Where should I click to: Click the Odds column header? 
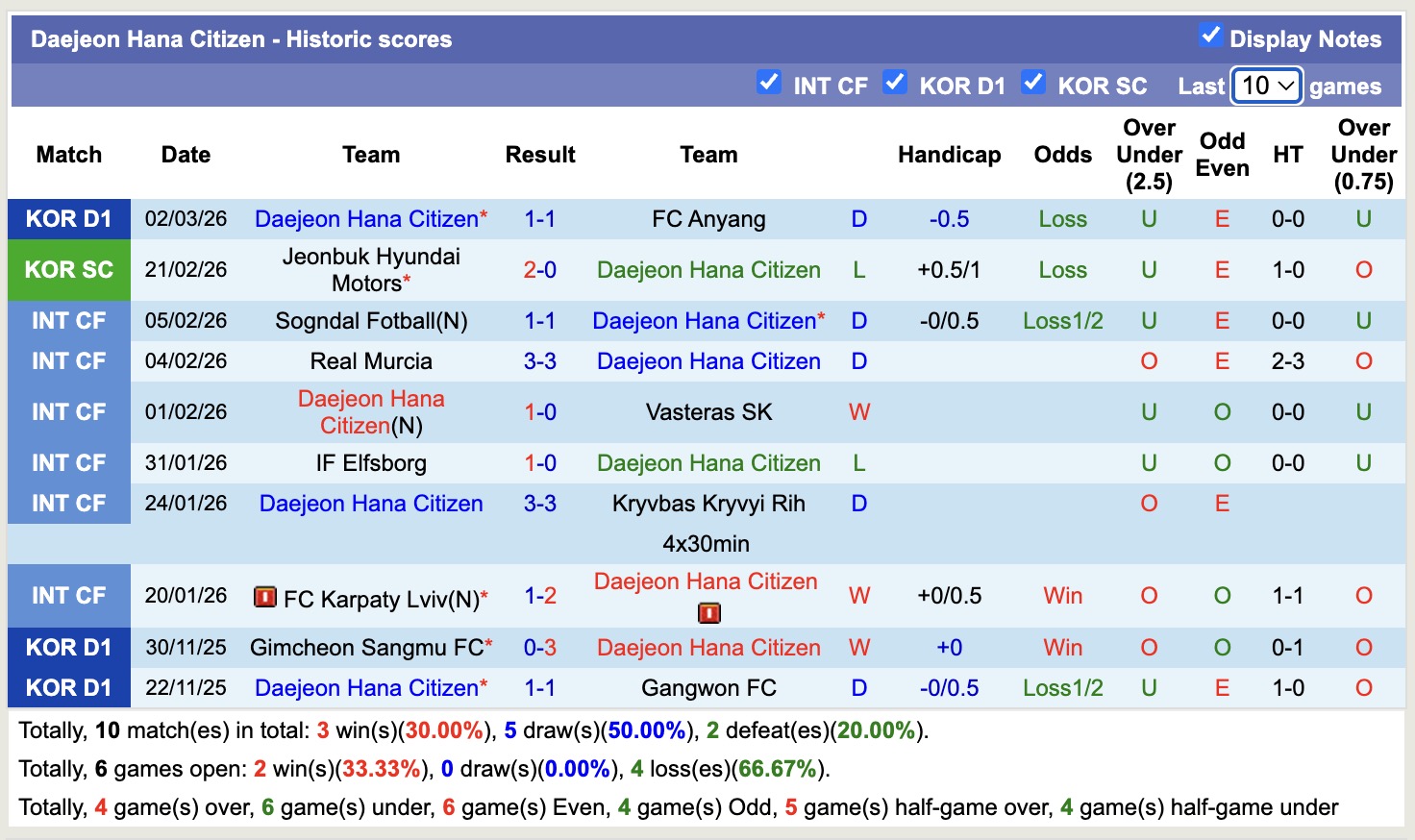pos(1062,154)
